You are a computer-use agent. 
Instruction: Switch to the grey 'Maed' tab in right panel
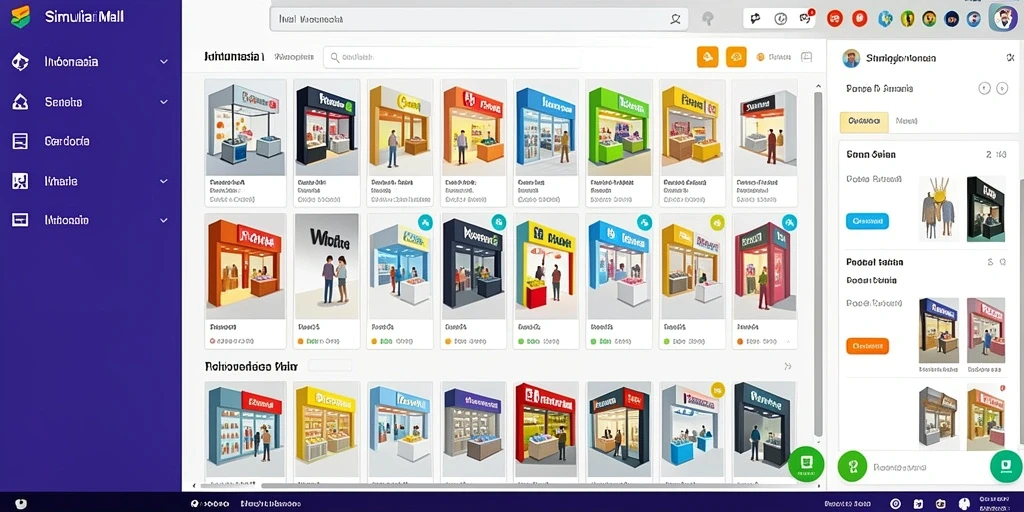pos(906,121)
